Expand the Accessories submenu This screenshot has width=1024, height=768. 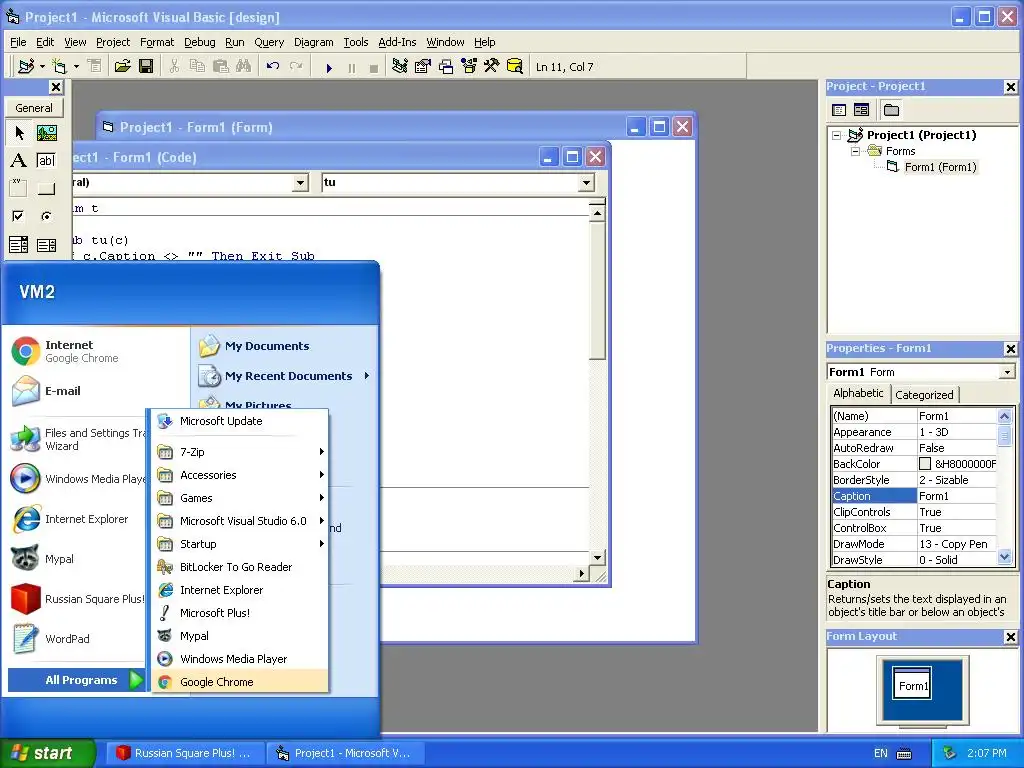240,475
